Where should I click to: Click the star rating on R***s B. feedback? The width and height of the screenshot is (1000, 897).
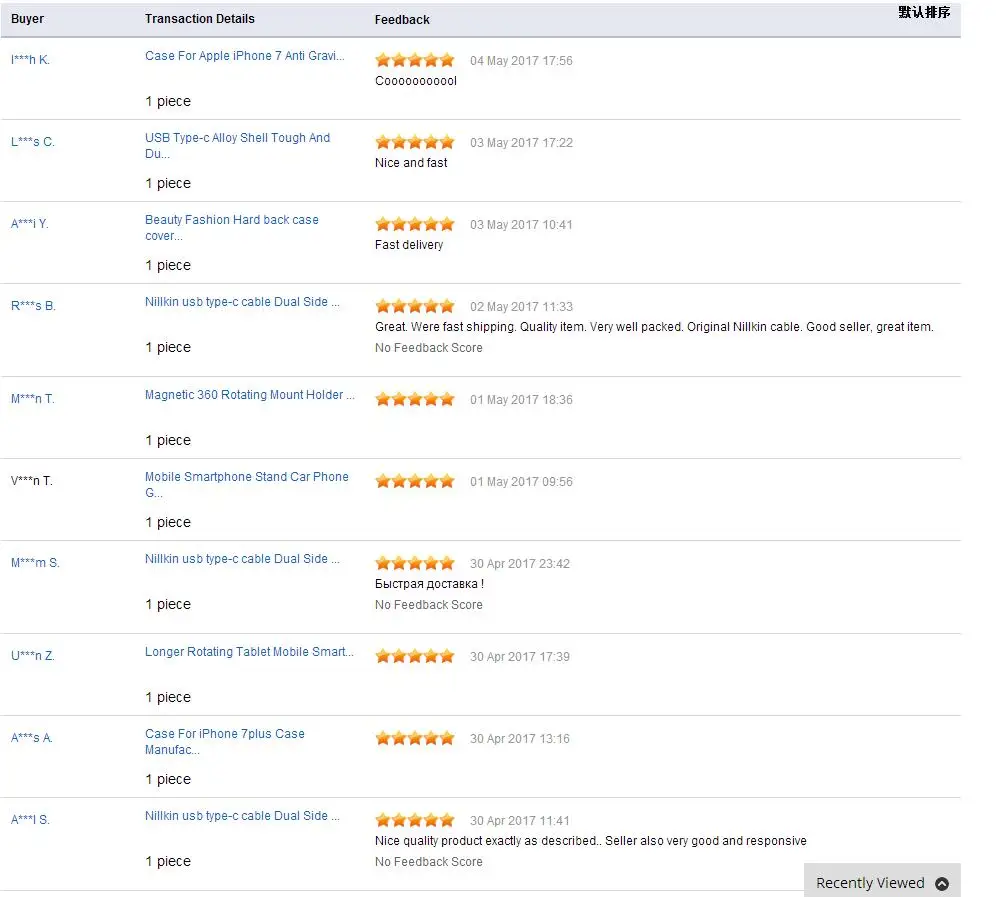[415, 306]
